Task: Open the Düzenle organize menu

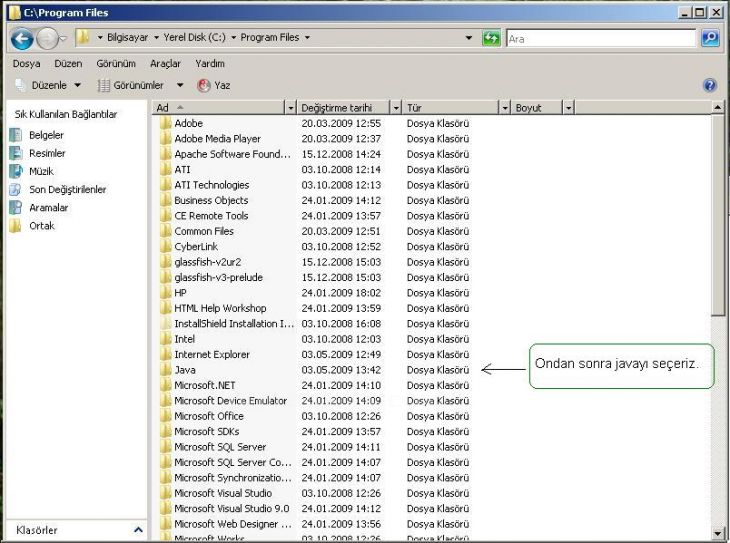Action: (48, 85)
